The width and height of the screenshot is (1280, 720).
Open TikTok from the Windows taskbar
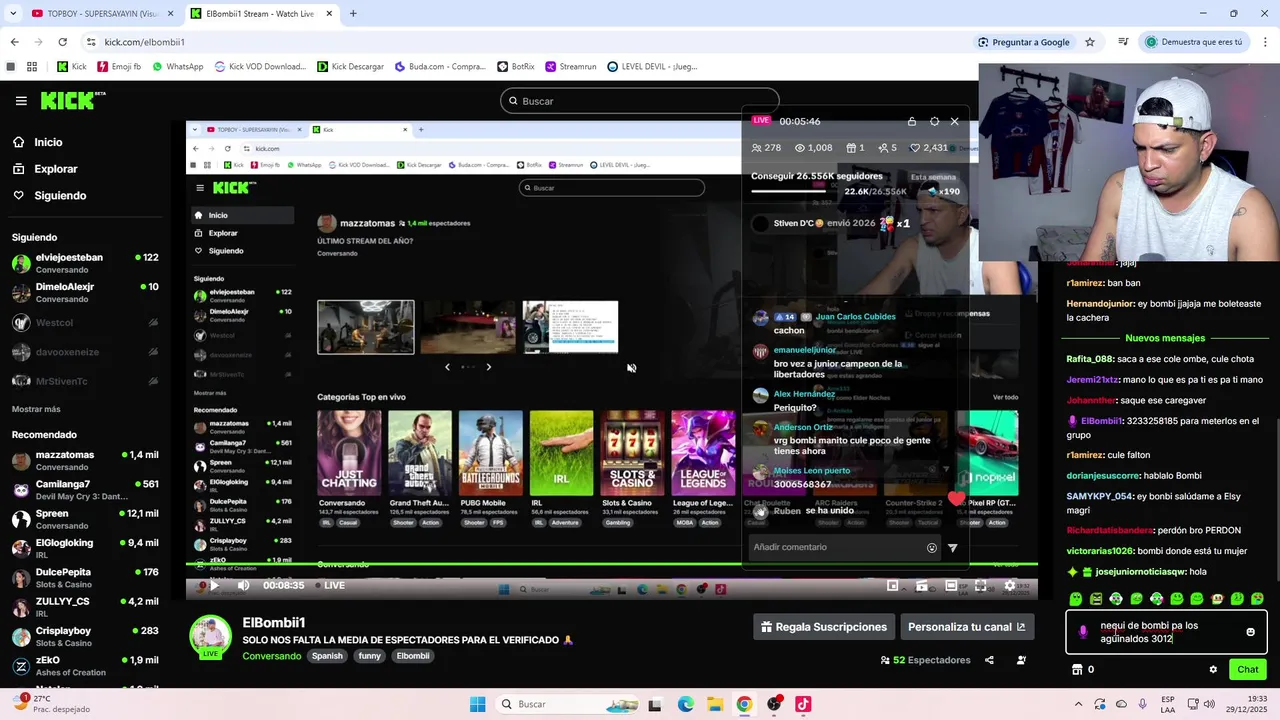[x=803, y=704]
